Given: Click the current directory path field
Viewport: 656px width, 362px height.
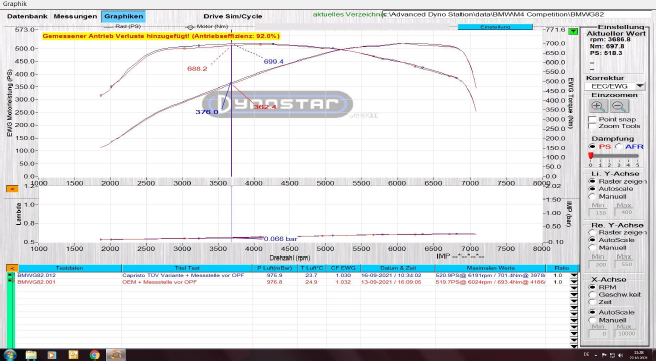Looking at the screenshot, I should [x=518, y=14].
